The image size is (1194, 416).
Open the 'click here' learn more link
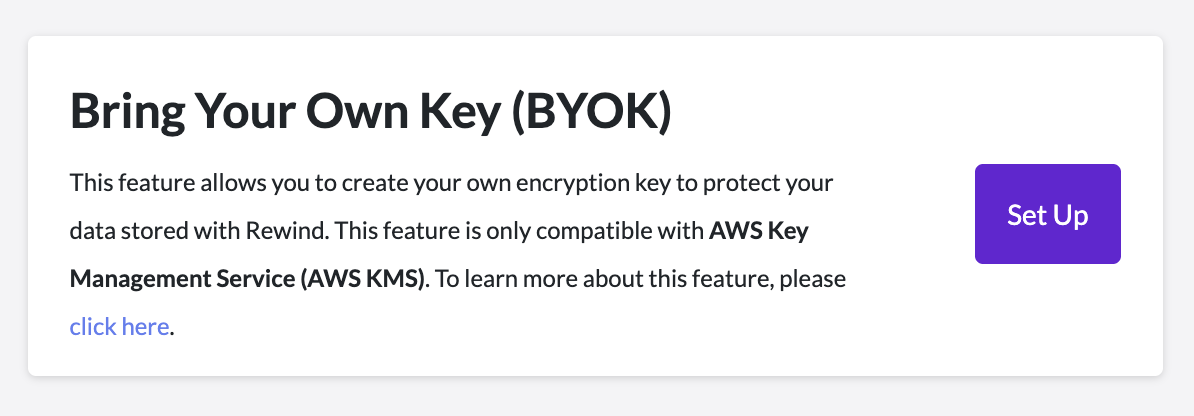click(118, 326)
